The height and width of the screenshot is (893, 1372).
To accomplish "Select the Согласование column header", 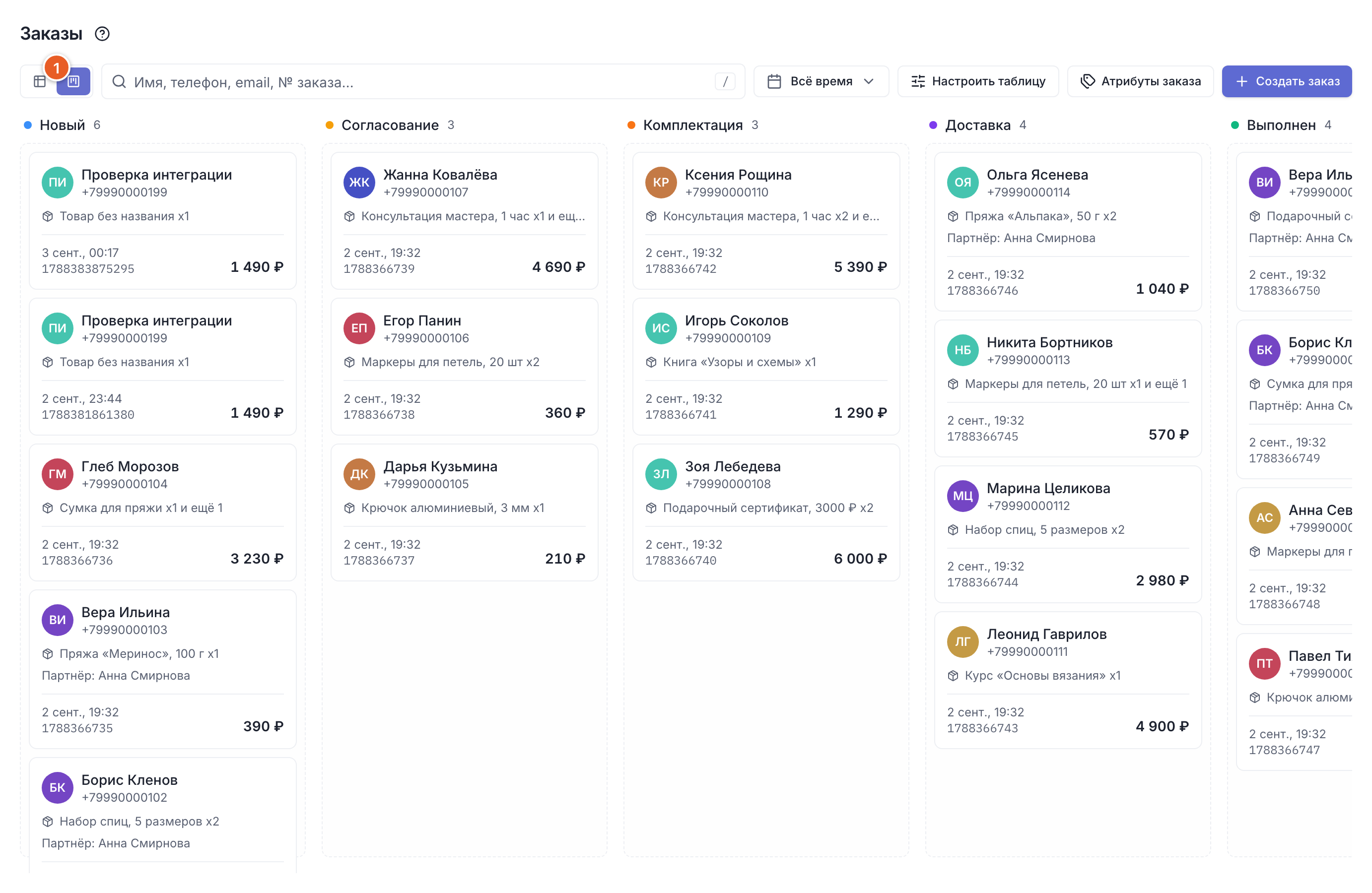I will tap(390, 125).
